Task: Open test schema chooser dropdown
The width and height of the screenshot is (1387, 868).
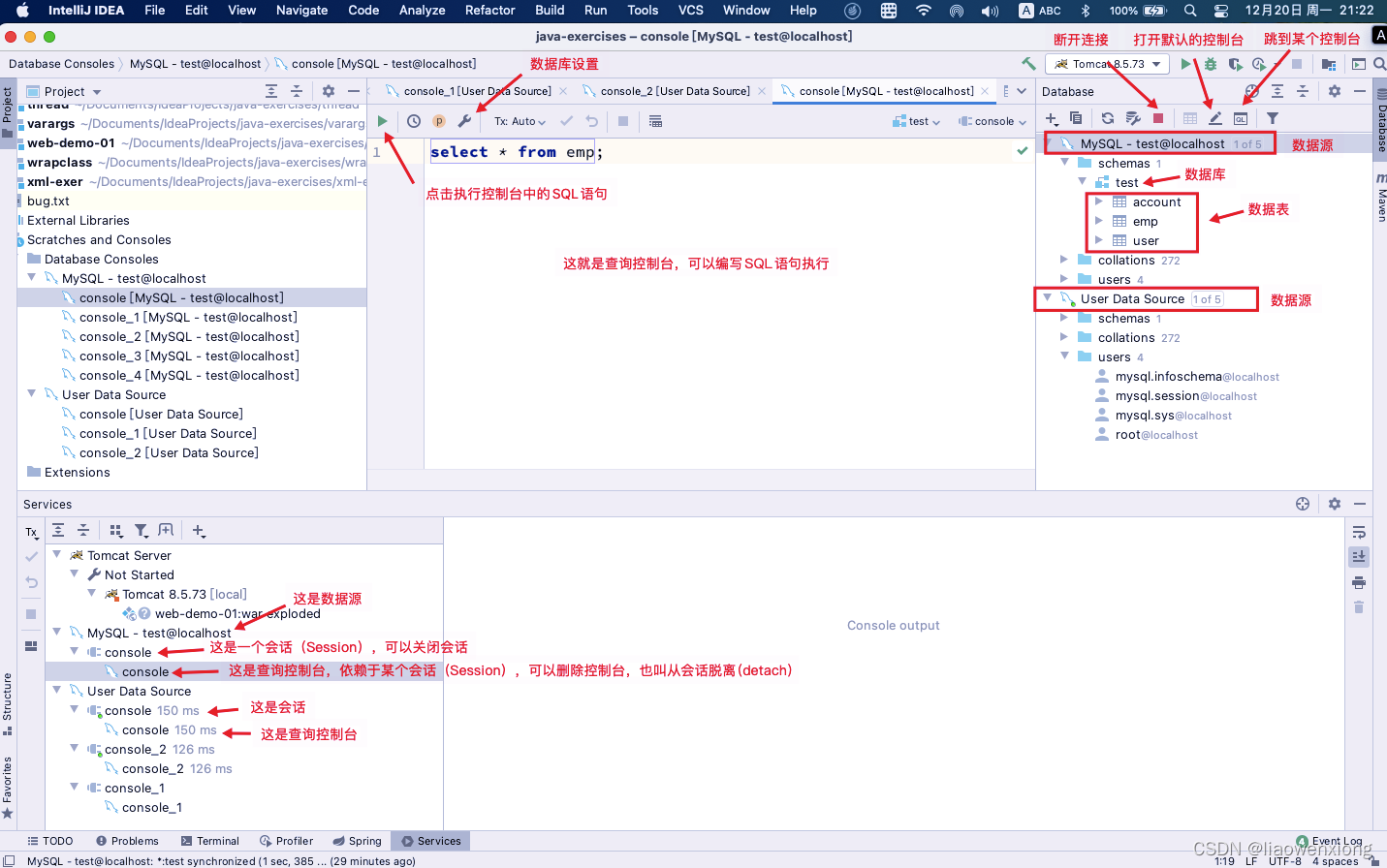Action: click(917, 121)
